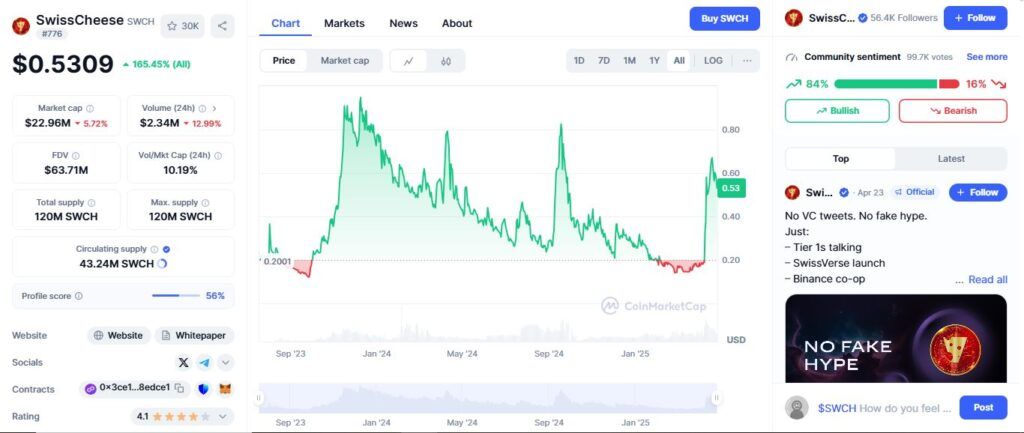Select the 1D time range
The width and height of the screenshot is (1024, 433).
(x=579, y=61)
